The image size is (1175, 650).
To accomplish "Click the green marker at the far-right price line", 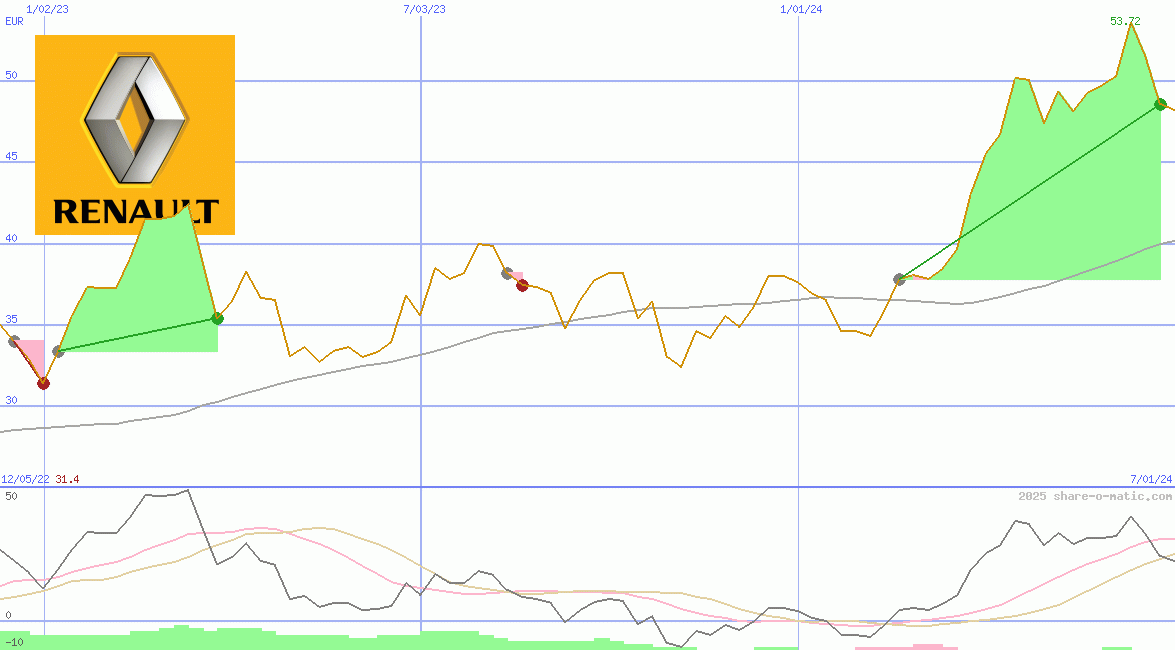I will point(1160,104).
